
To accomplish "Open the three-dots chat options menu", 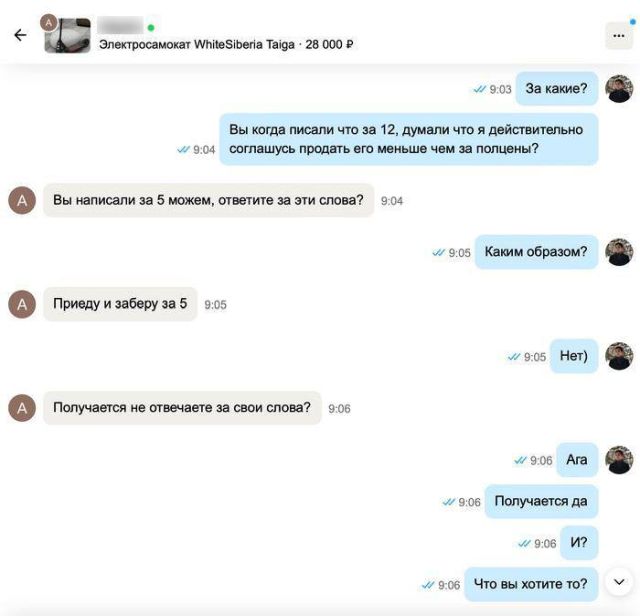I will [x=619, y=36].
